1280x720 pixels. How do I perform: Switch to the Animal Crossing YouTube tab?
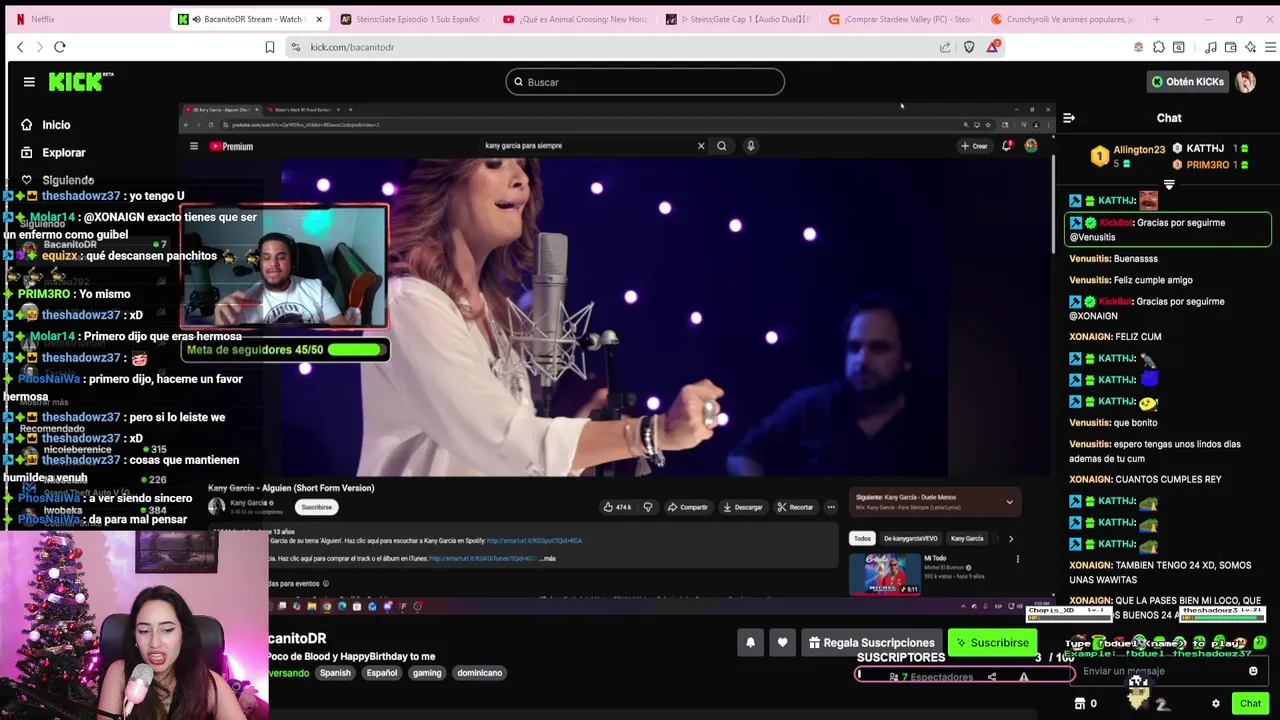574,19
